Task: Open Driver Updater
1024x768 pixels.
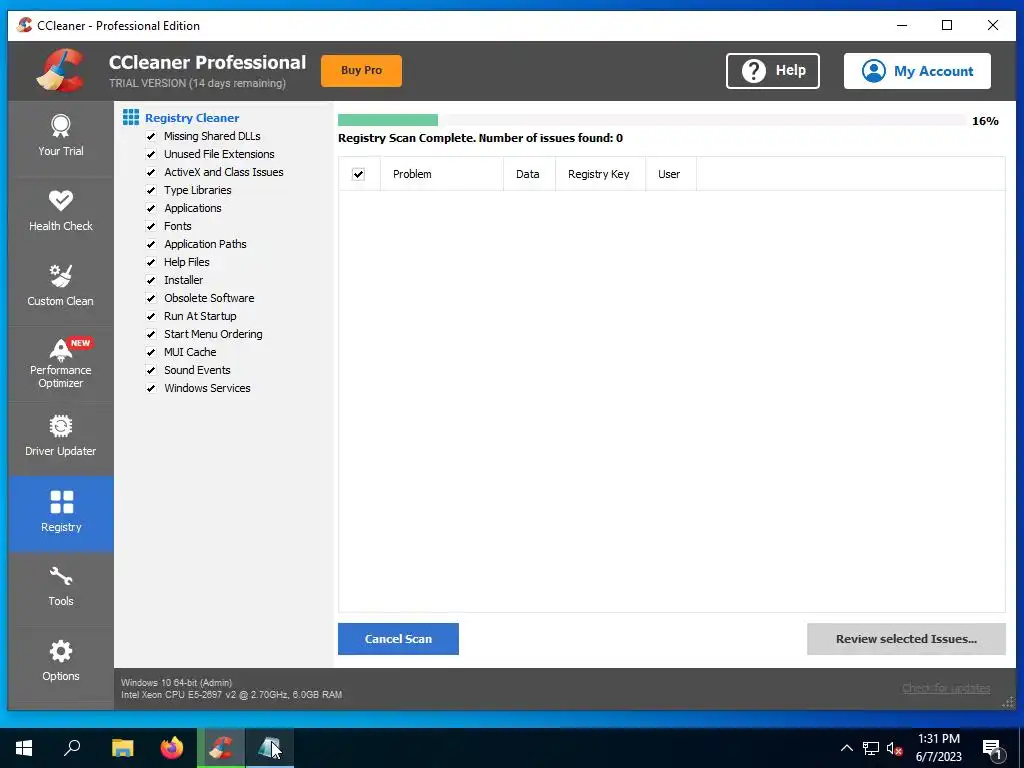Action: click(x=61, y=438)
